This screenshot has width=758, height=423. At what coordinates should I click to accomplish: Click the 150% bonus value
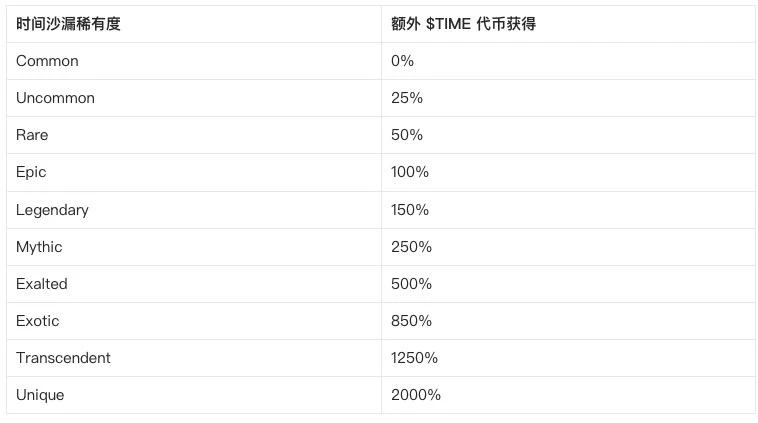410,210
